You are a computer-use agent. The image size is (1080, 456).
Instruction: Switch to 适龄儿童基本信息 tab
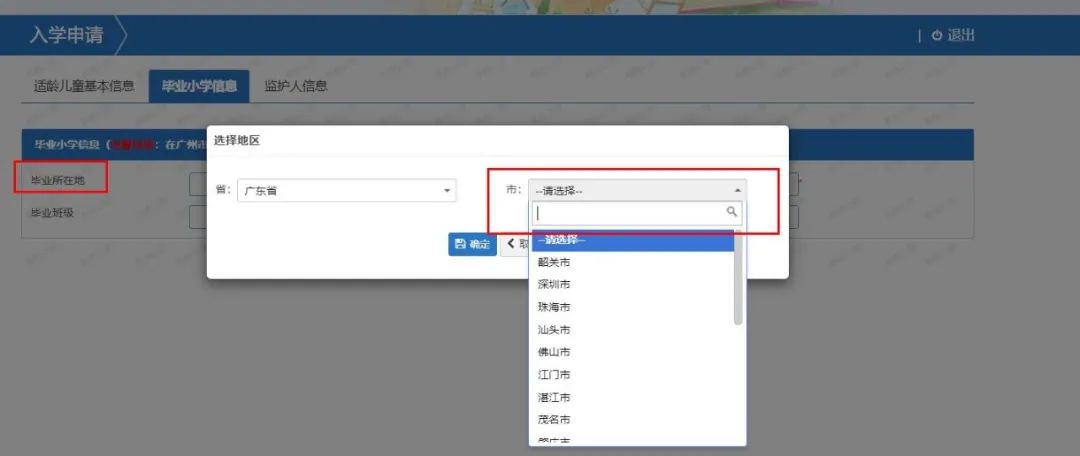pos(84,86)
